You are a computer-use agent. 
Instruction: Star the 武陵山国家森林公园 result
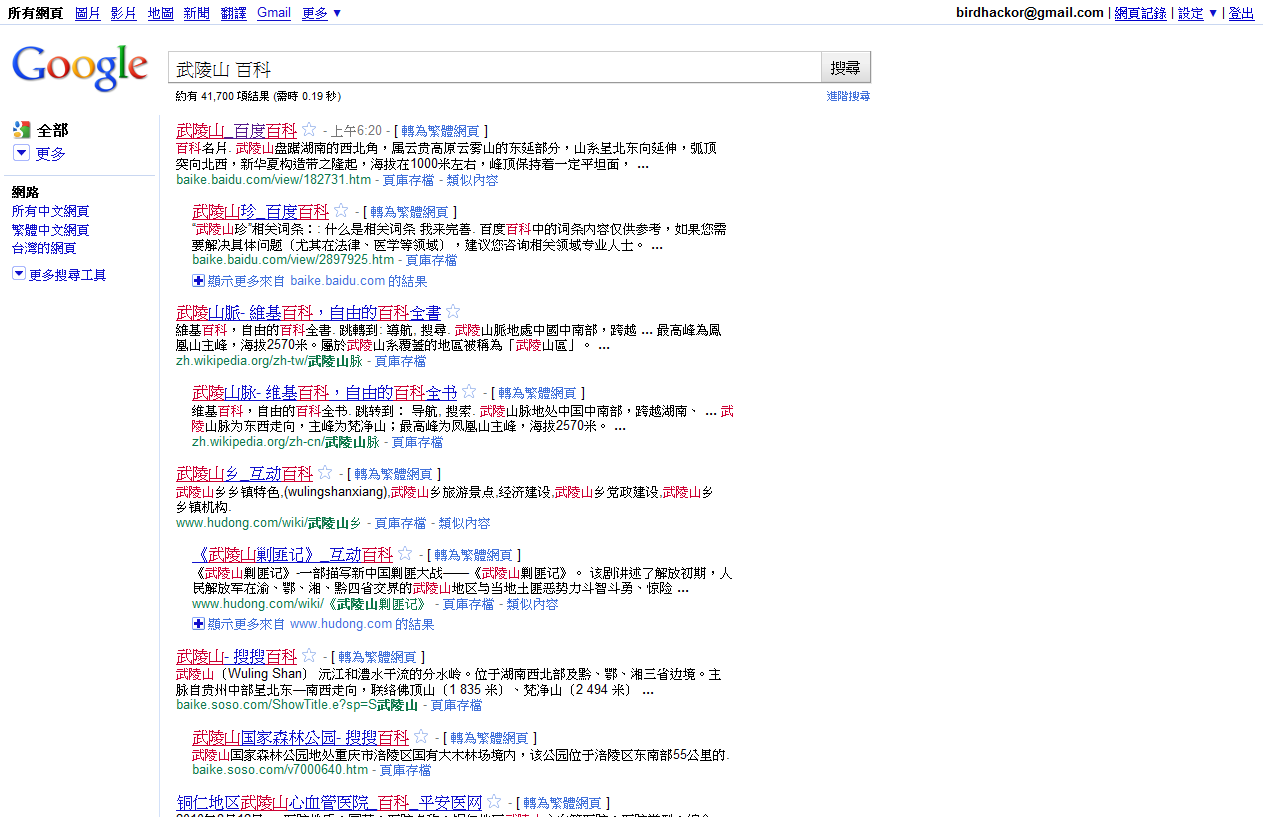point(421,737)
